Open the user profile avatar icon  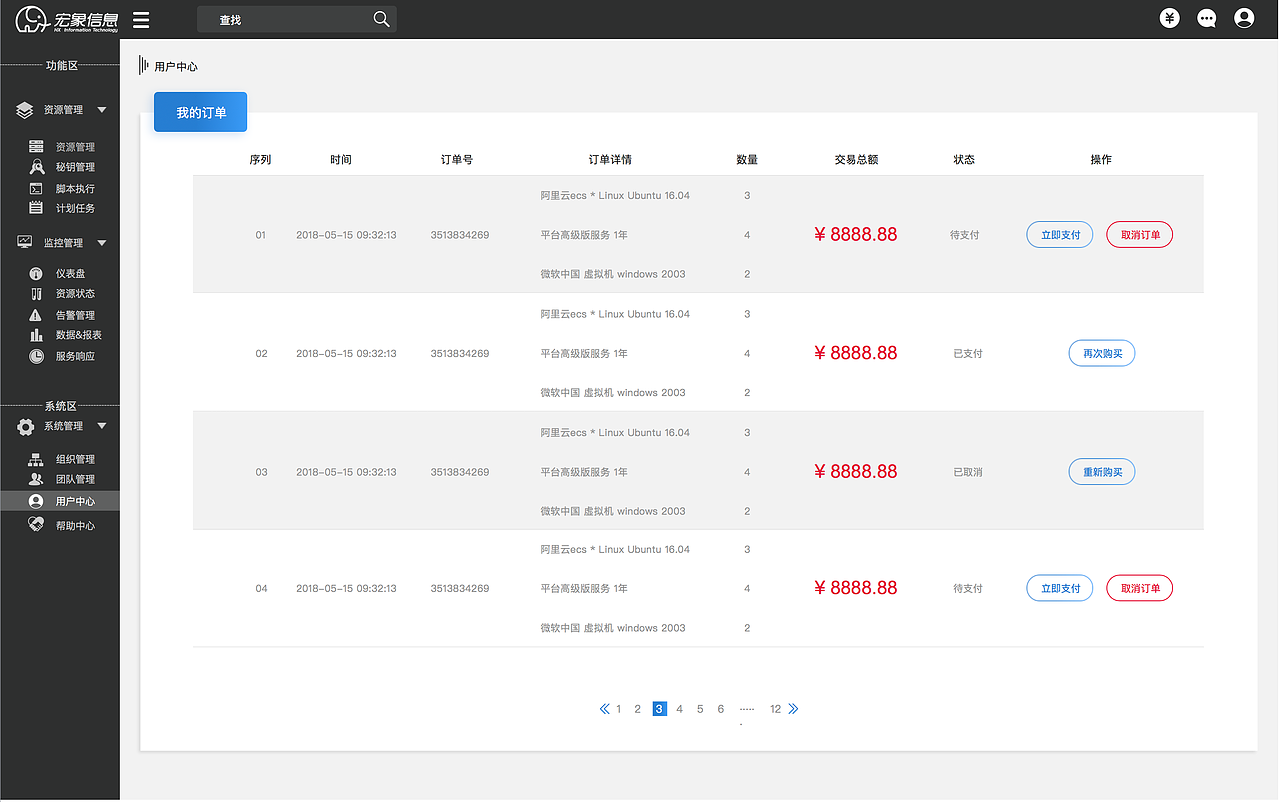pyautogui.click(x=1244, y=18)
